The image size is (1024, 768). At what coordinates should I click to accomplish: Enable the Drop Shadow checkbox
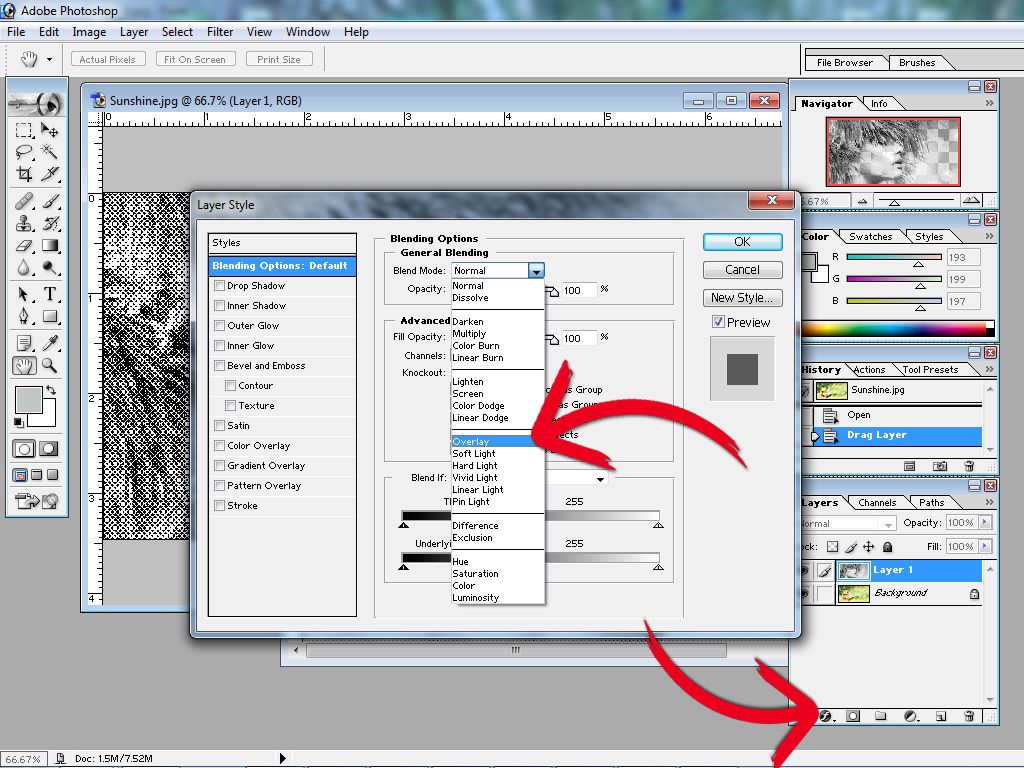(219, 286)
